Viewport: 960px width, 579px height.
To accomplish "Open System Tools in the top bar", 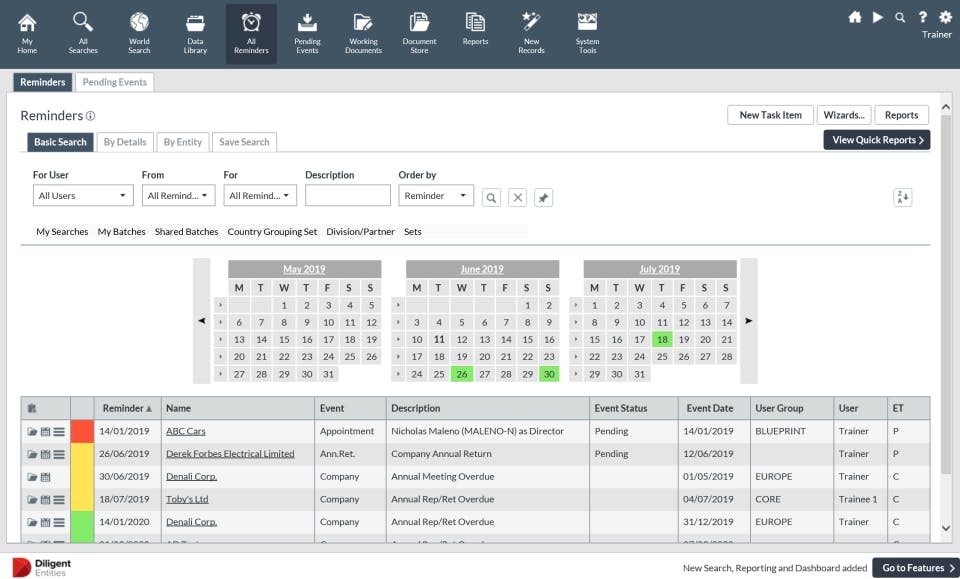I will click(587, 33).
